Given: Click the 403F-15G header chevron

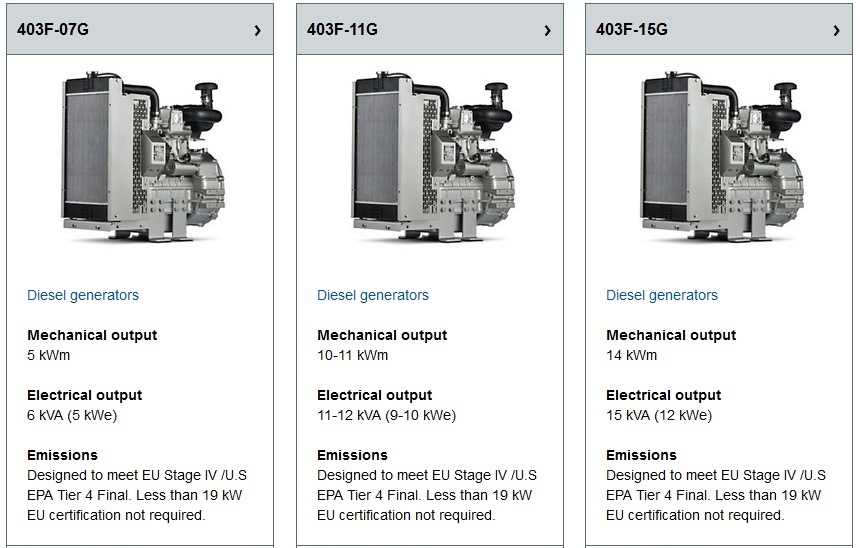Looking at the screenshot, I should click(836, 30).
